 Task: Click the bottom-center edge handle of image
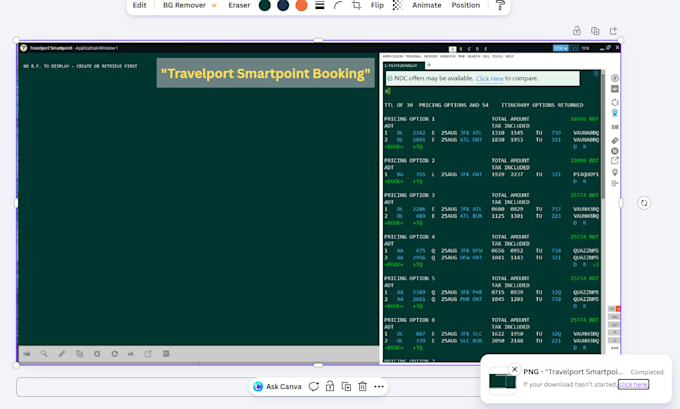[x=318, y=365]
